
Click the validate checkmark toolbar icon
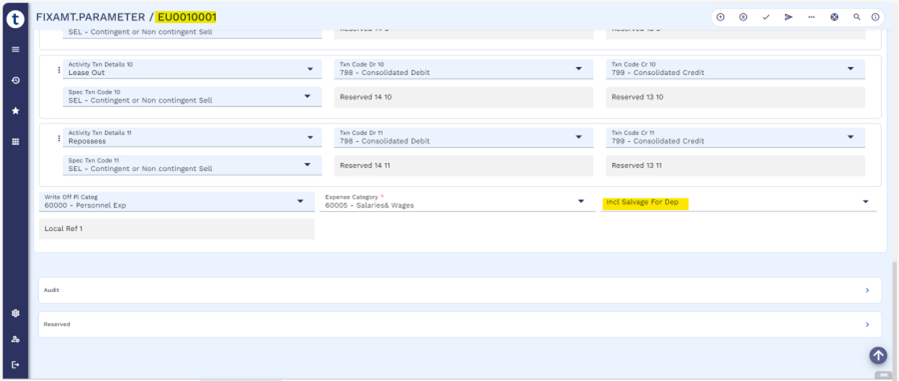[x=766, y=17]
